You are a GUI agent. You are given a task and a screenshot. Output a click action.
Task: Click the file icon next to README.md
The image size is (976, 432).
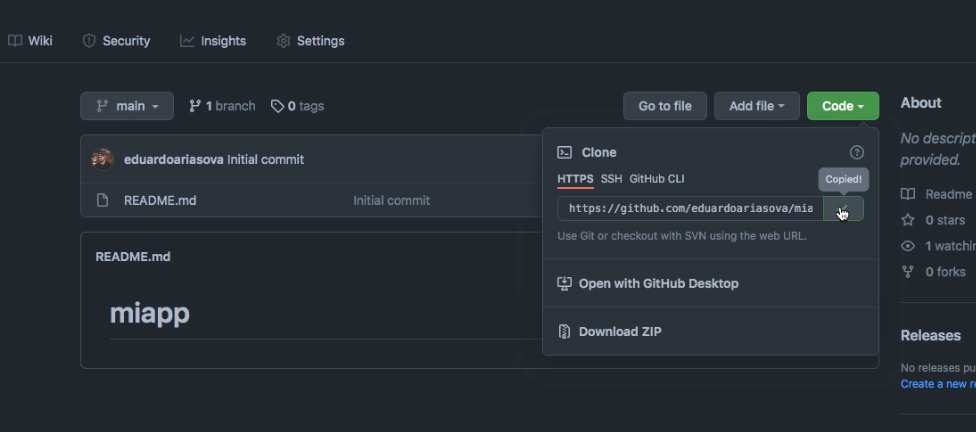tap(102, 200)
